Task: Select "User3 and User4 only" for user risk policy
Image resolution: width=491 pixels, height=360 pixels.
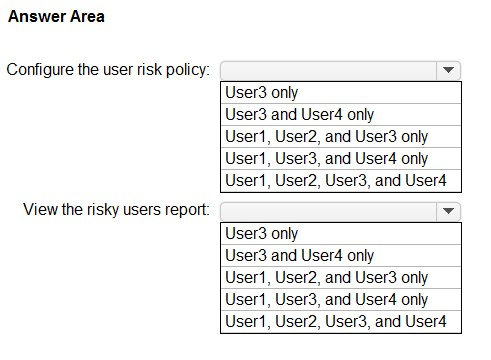Action: [341, 114]
